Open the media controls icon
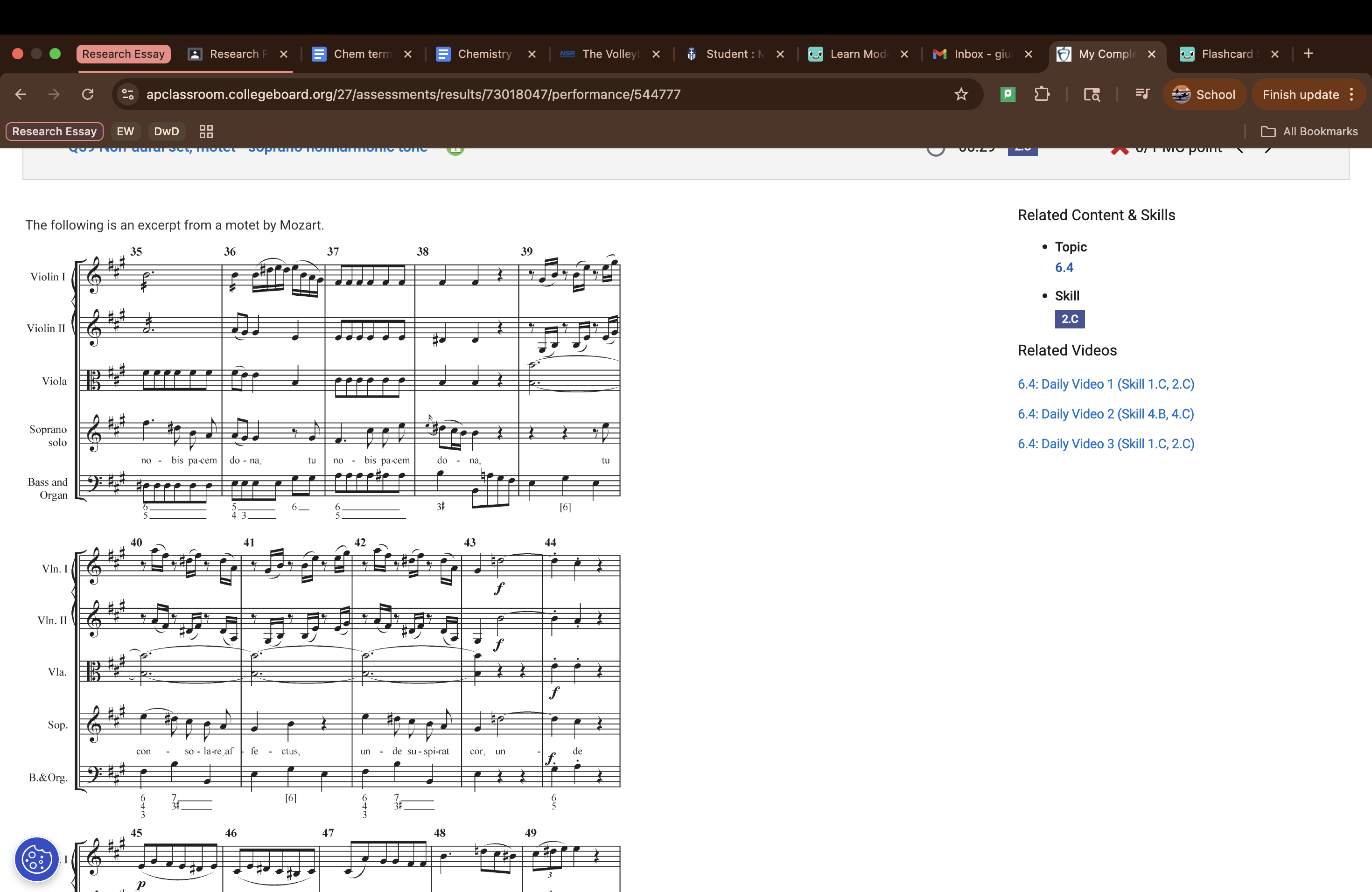 (x=1141, y=95)
